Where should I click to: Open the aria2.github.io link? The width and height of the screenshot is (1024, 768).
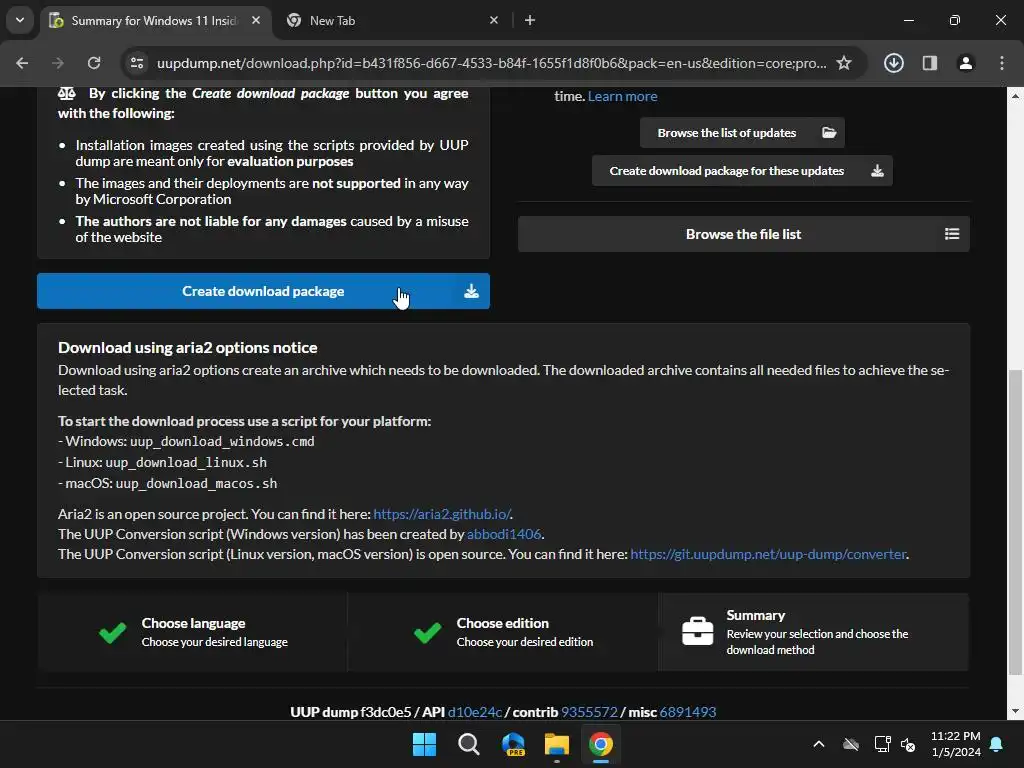tap(442, 515)
